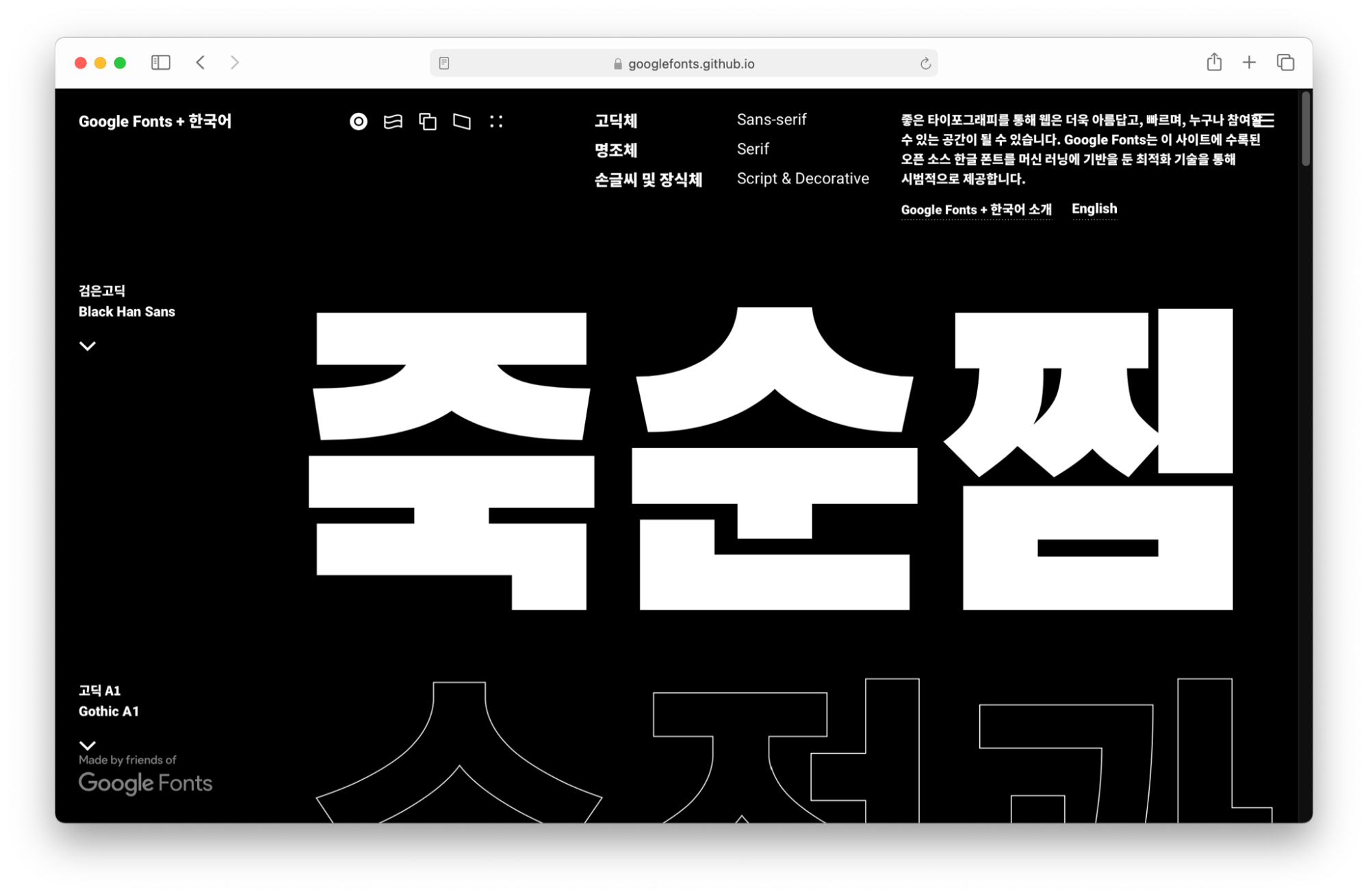
Task: Click the 고딕 A1 Korean font label
Action: 100,691
